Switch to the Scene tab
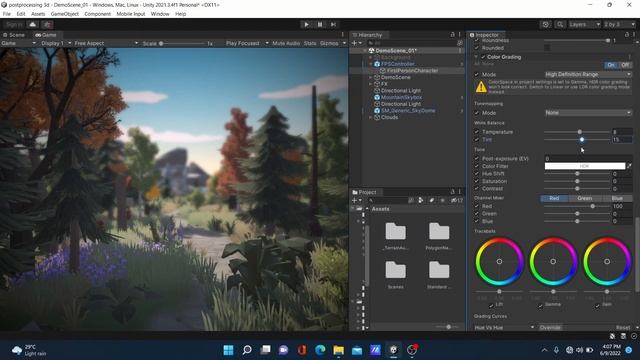 click(x=14, y=35)
